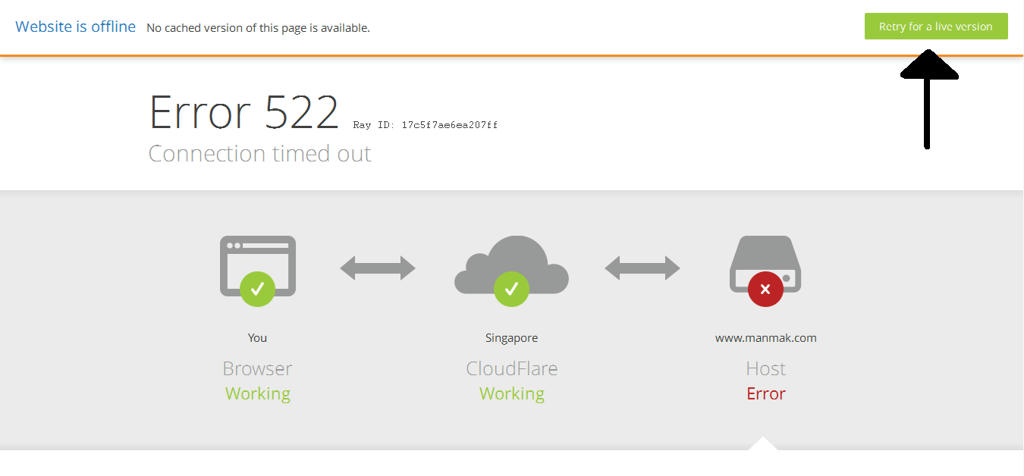Select the browser window icon
Image resolution: width=1024 pixels, height=476 pixels.
(x=257, y=266)
